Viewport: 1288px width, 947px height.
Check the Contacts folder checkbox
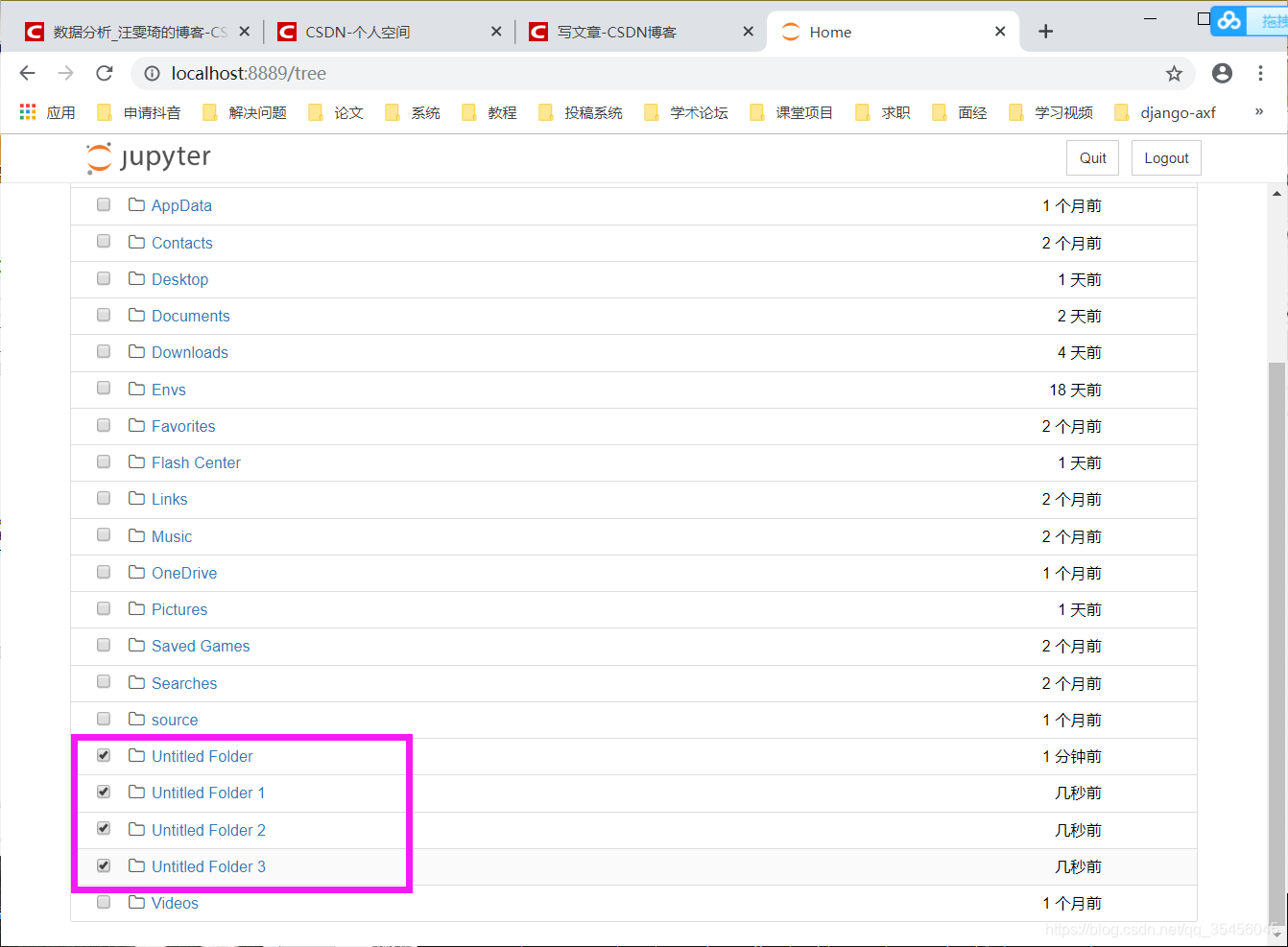104,242
